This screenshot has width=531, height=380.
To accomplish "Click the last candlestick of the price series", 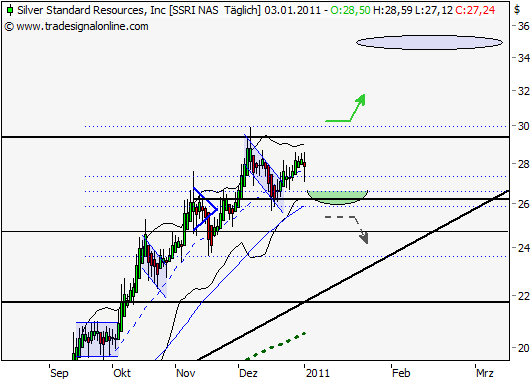I will point(305,165).
